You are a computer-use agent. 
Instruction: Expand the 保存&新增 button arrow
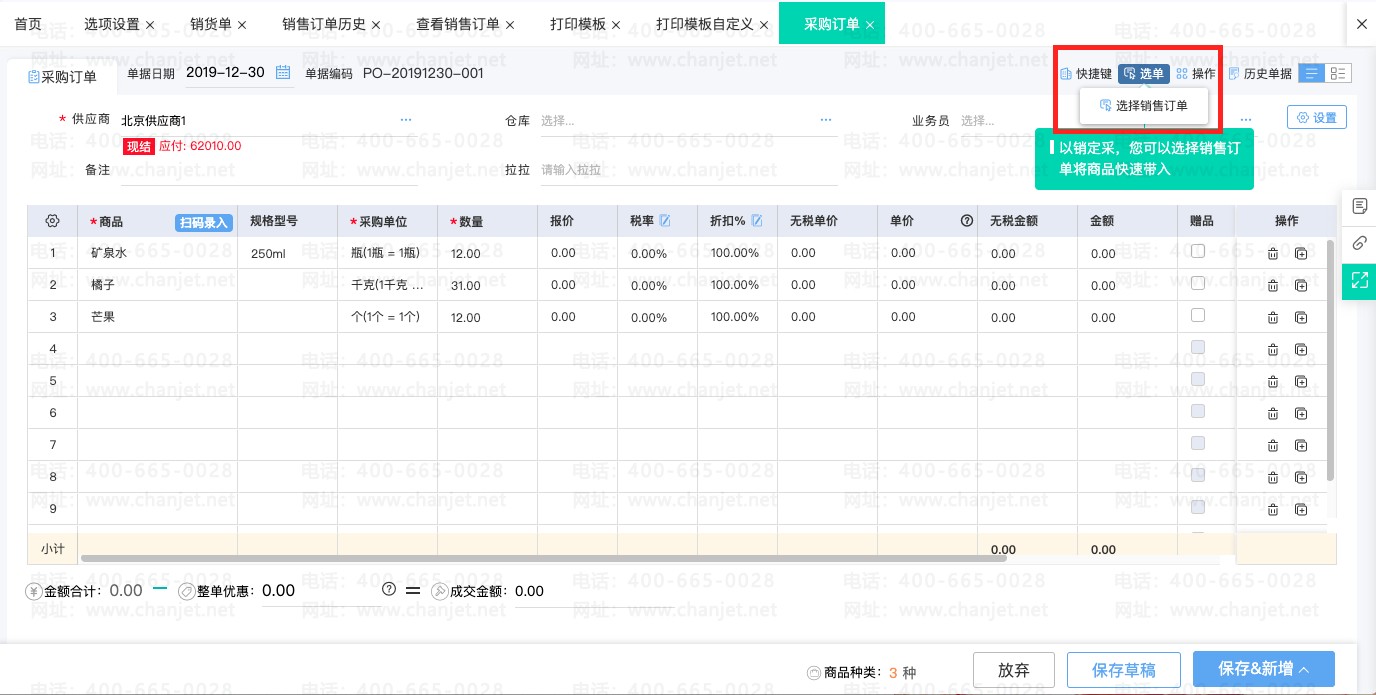(x=1303, y=670)
